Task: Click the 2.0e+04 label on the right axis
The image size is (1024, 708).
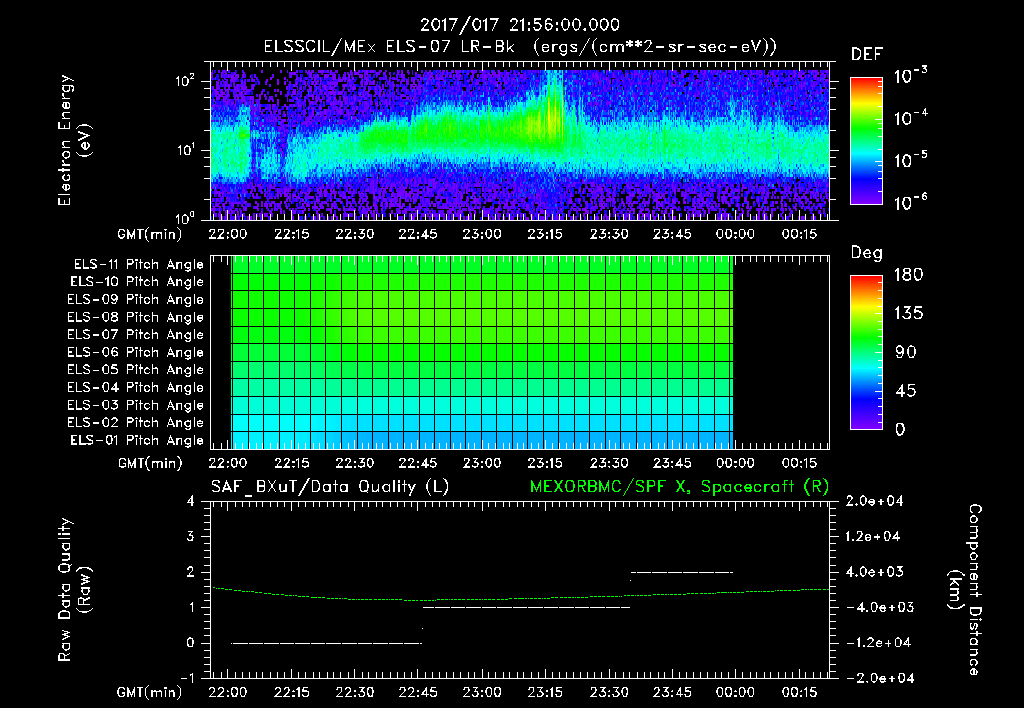Action: (873, 501)
